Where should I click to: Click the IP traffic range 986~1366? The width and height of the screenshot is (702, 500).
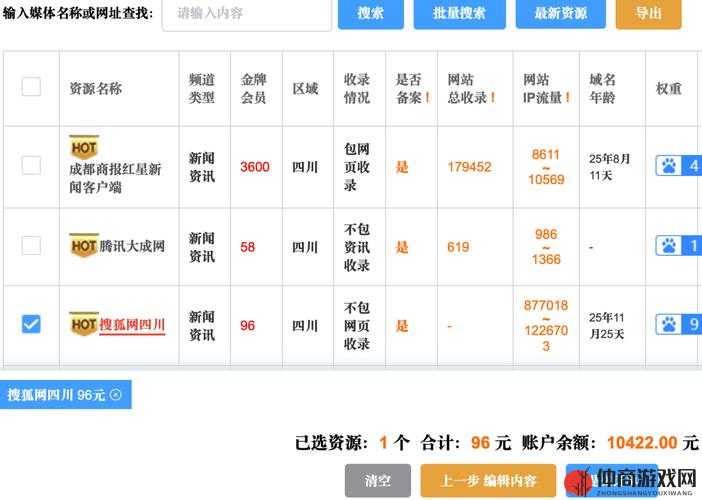[546, 247]
